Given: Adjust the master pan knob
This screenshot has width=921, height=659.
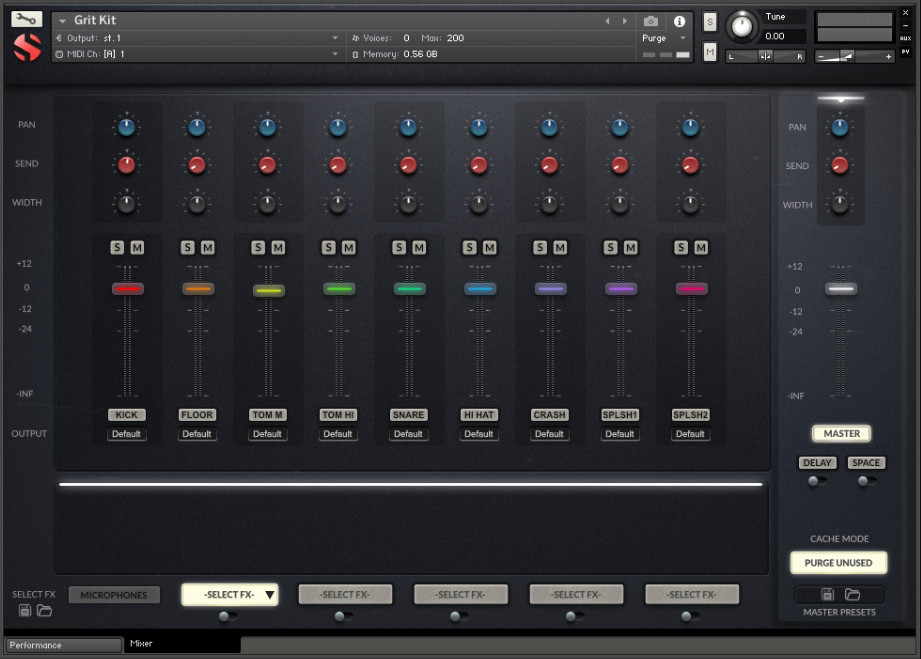Looking at the screenshot, I should 840,127.
